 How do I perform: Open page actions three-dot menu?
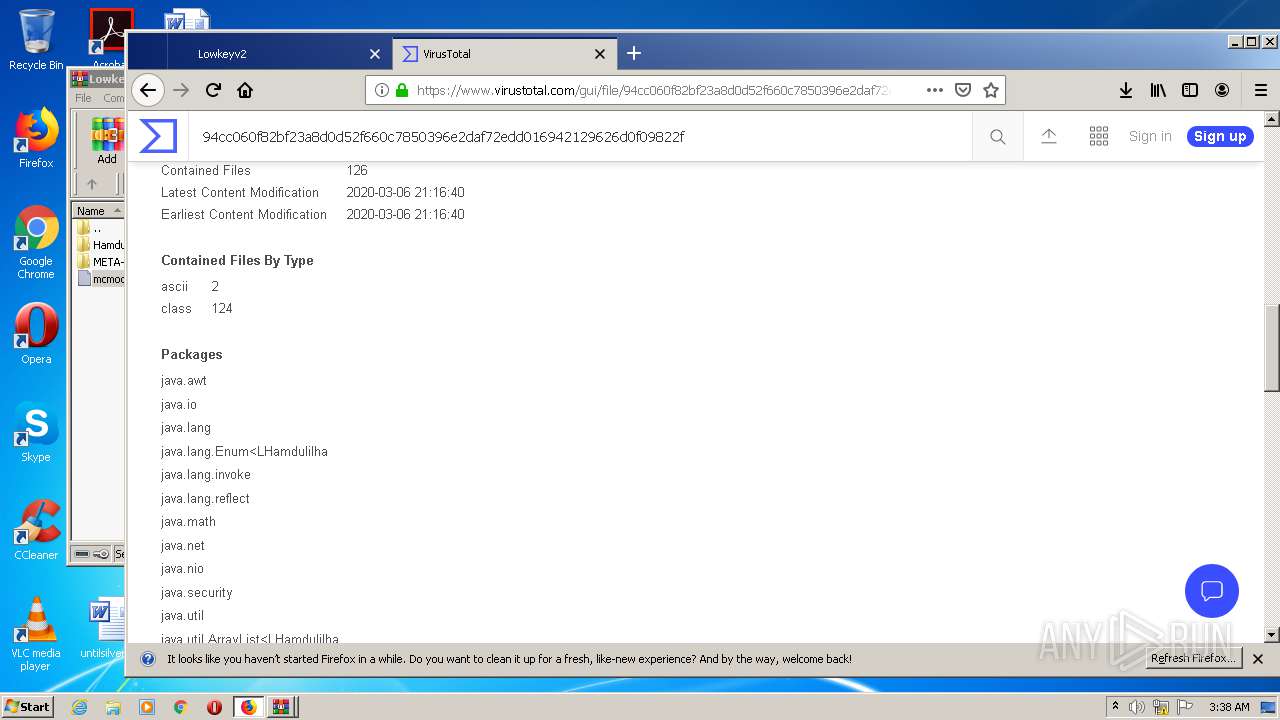[935, 90]
